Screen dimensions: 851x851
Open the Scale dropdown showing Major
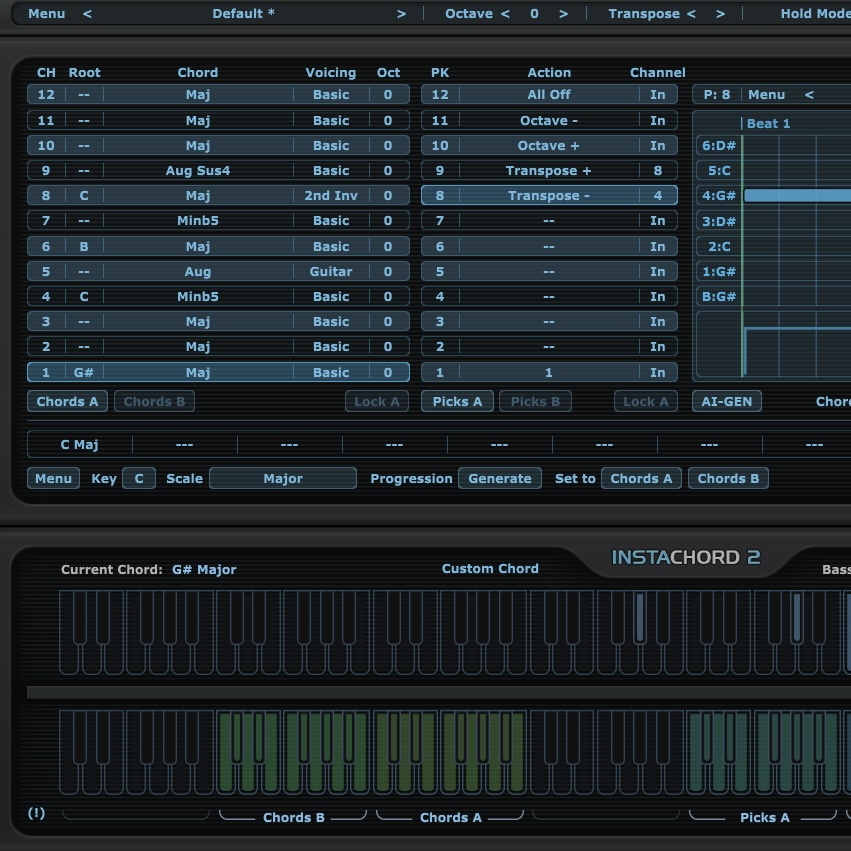283,478
